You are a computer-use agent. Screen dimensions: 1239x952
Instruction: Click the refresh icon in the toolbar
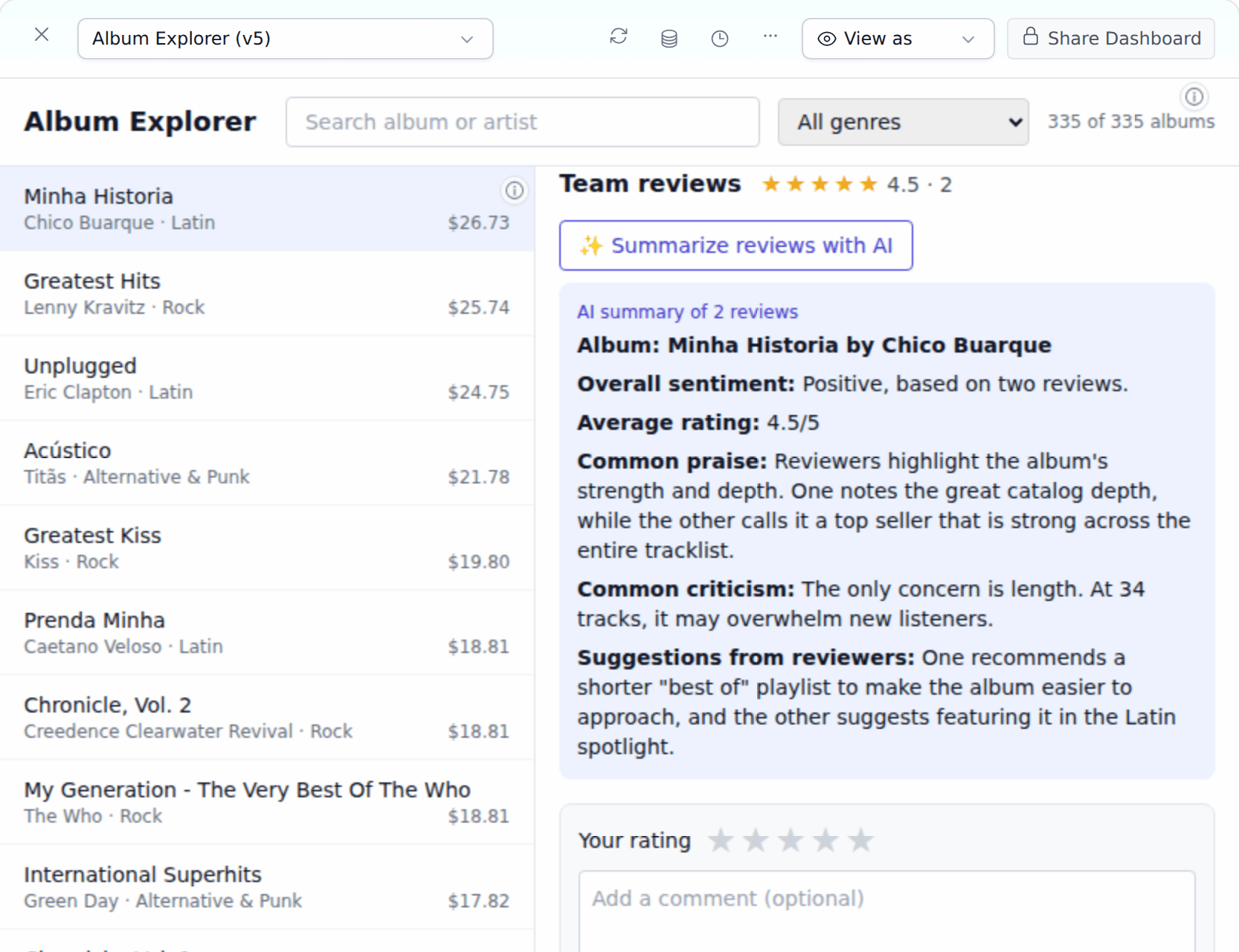619,36
